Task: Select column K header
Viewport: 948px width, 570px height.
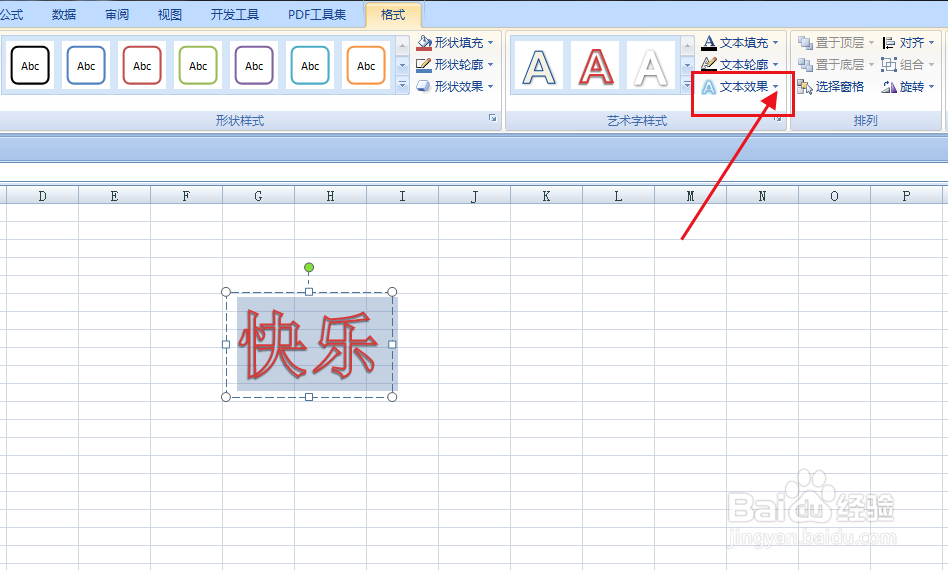Action: pyautogui.click(x=547, y=196)
